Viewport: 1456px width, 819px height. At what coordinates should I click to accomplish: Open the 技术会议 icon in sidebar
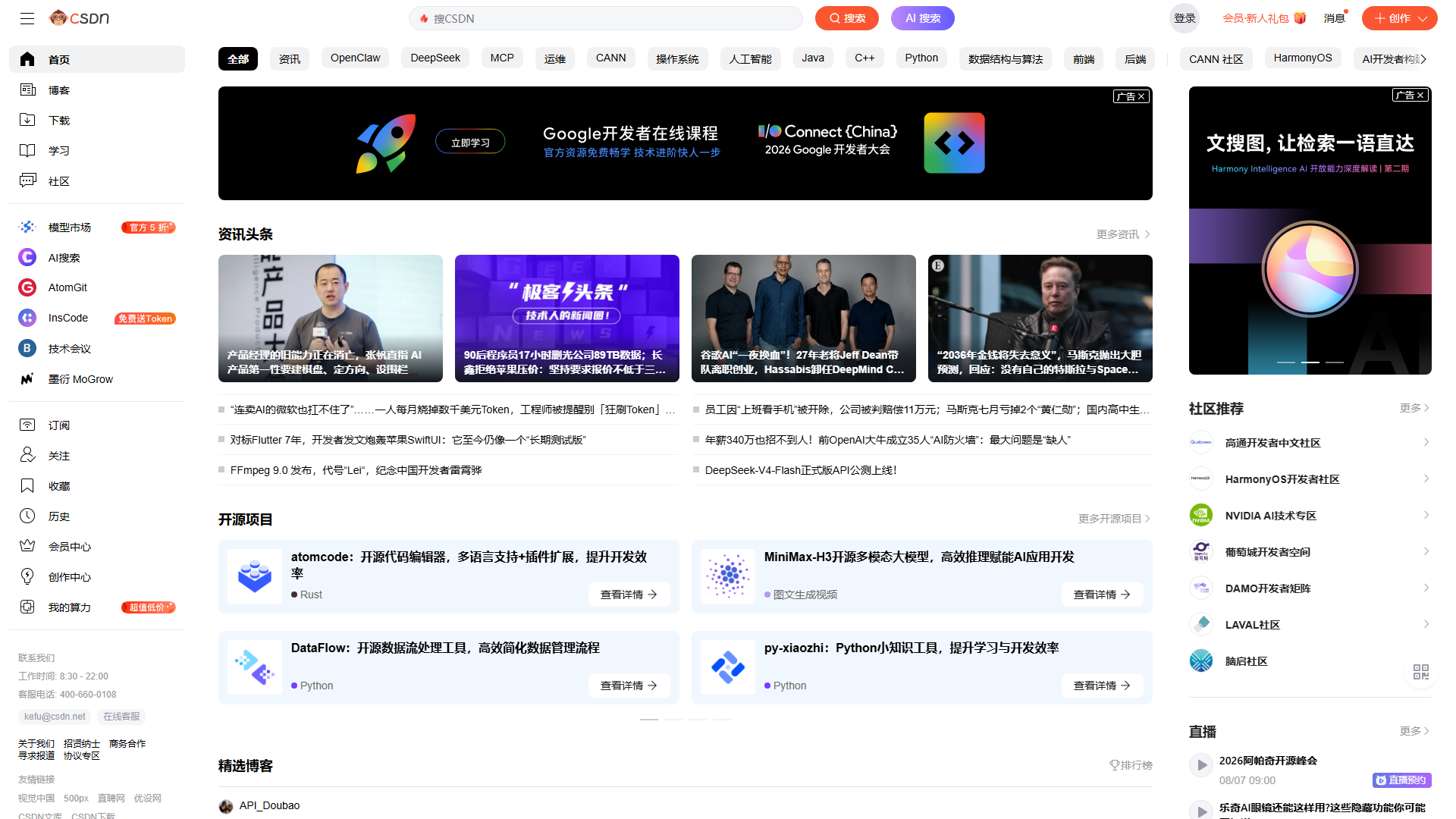tap(27, 349)
